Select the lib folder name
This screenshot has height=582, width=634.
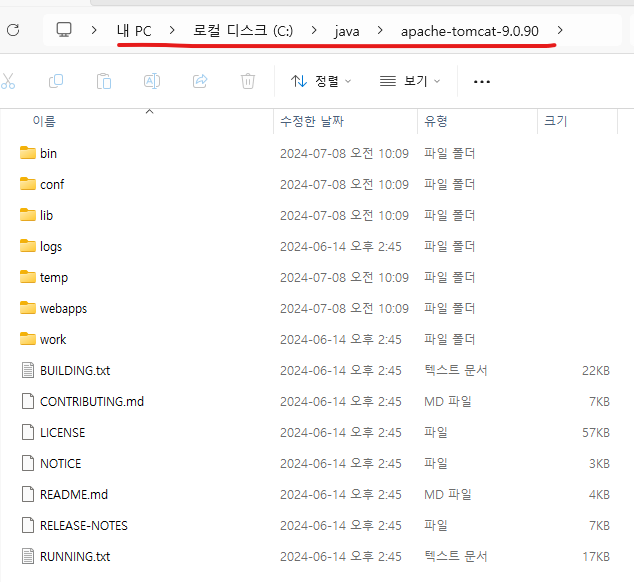click(46, 216)
